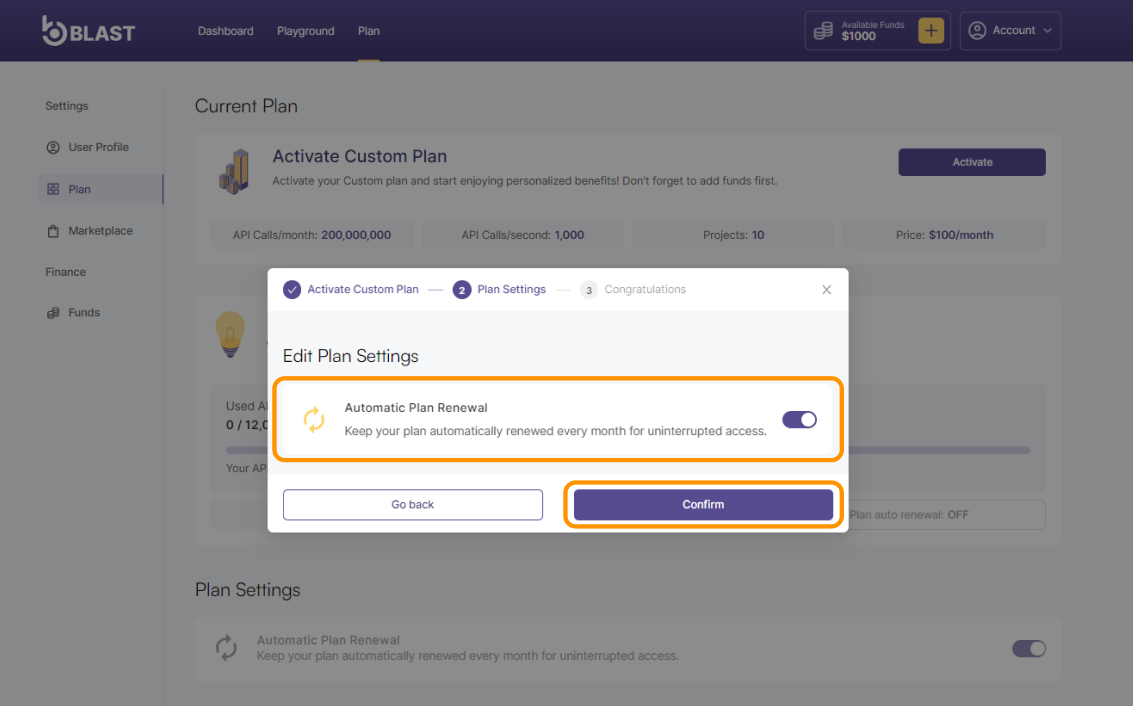This screenshot has width=1133, height=706.
Task: Select the Plan item in sidebar
Action: point(79,189)
